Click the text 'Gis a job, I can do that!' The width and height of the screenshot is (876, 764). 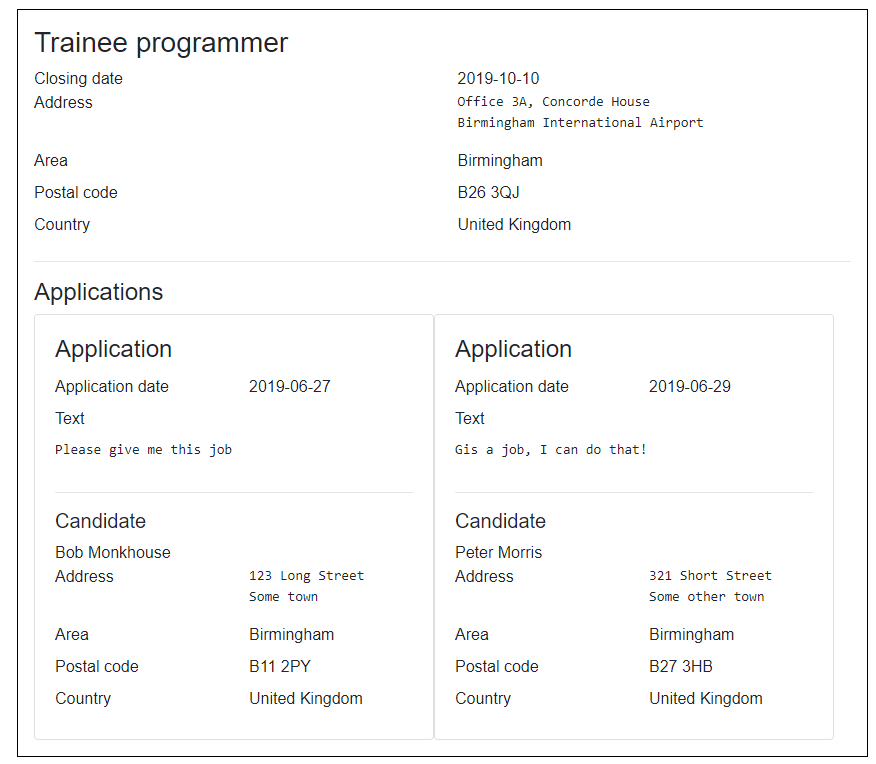click(x=551, y=450)
